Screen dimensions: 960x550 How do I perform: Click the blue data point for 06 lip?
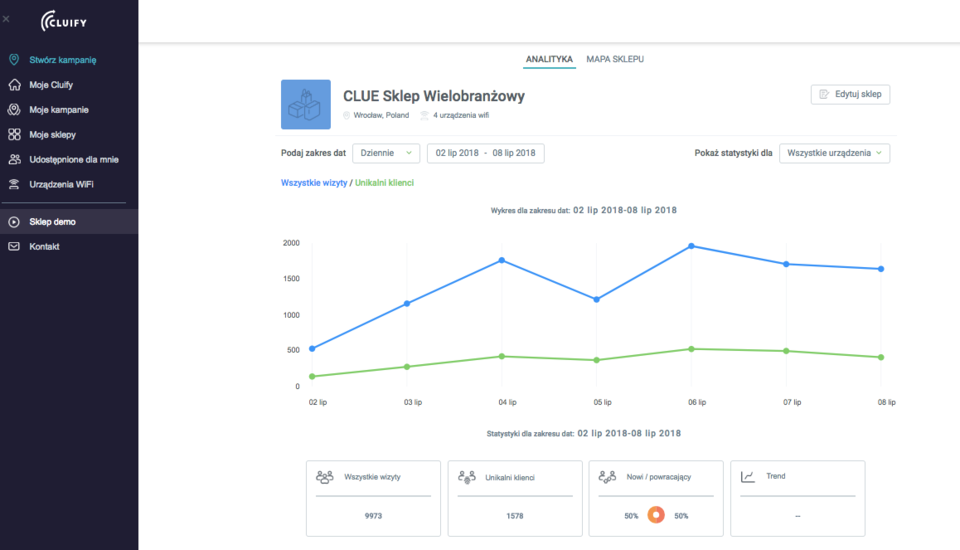[x=691, y=246]
